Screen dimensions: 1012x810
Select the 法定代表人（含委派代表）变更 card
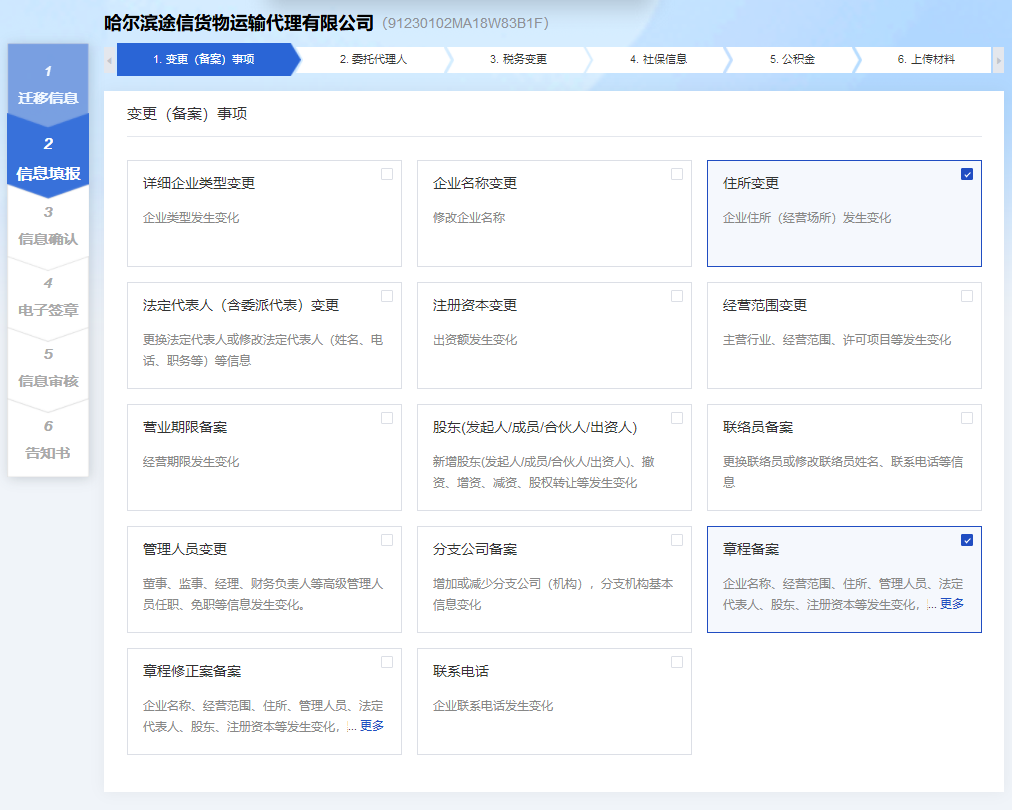[x=264, y=335]
